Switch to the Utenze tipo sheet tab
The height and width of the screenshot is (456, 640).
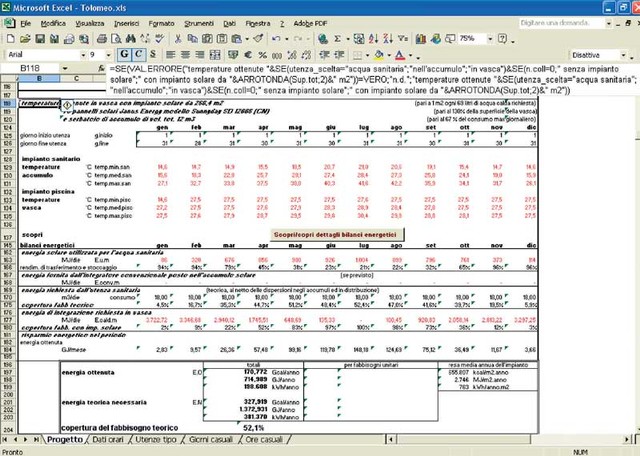pos(156,440)
